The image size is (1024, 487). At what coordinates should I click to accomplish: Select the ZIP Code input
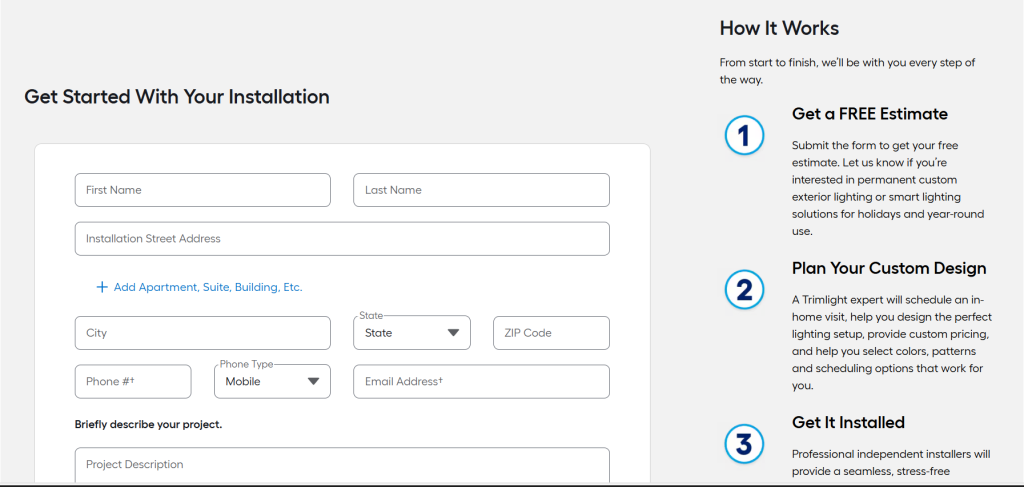(551, 333)
